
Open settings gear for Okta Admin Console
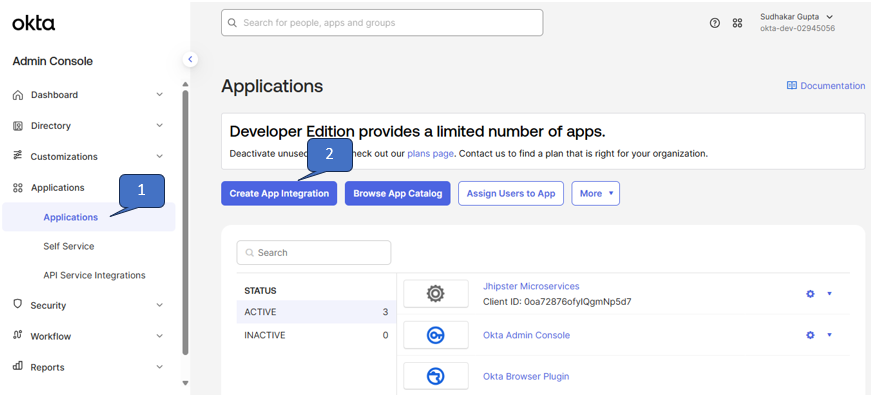tap(810, 335)
